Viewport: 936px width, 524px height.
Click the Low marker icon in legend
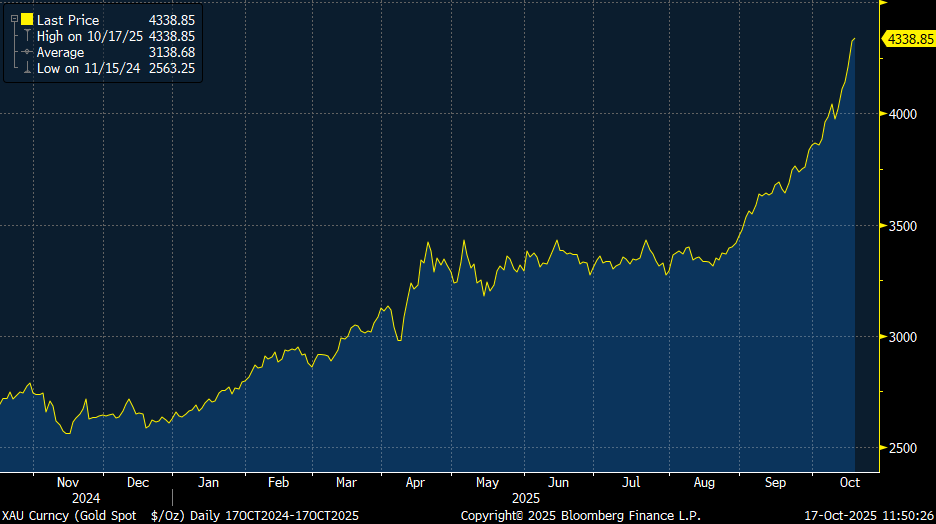pyautogui.click(x=26, y=68)
